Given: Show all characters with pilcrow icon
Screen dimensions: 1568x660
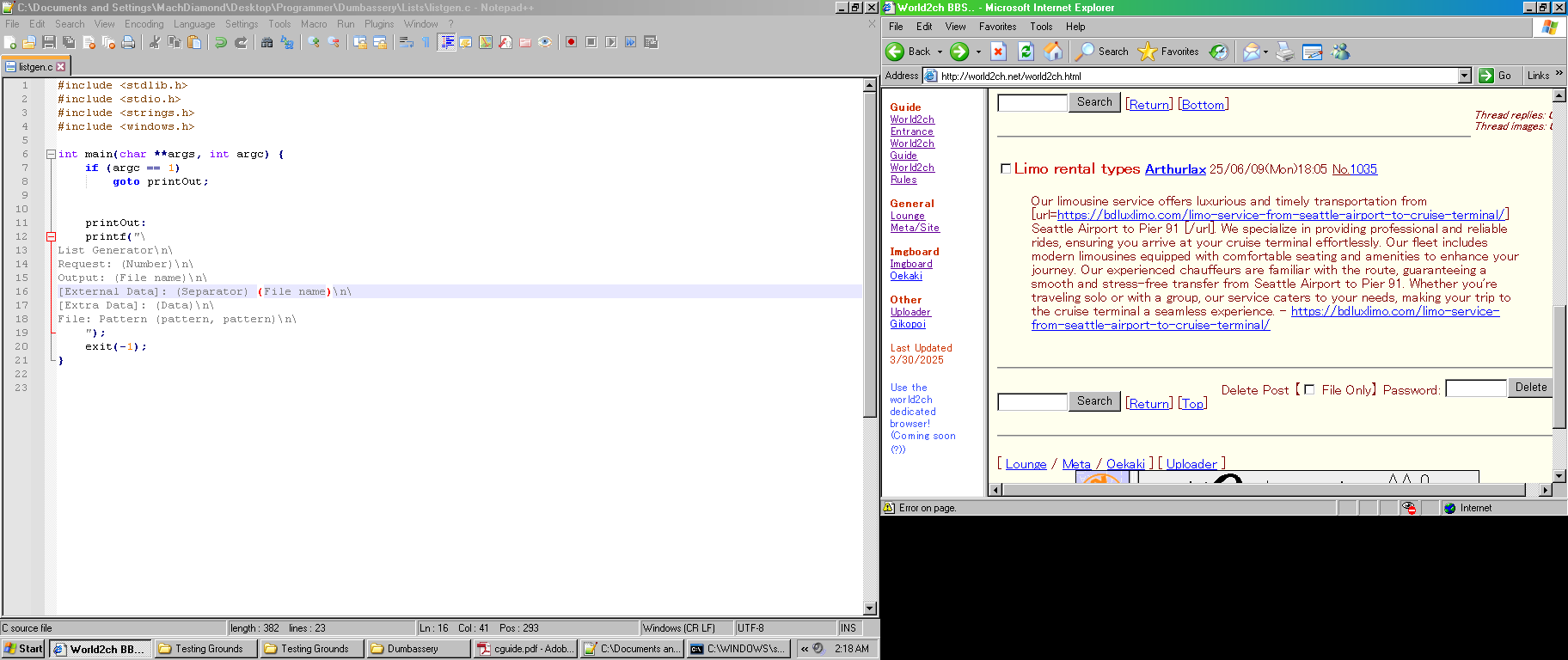Looking at the screenshot, I should pyautogui.click(x=426, y=42).
